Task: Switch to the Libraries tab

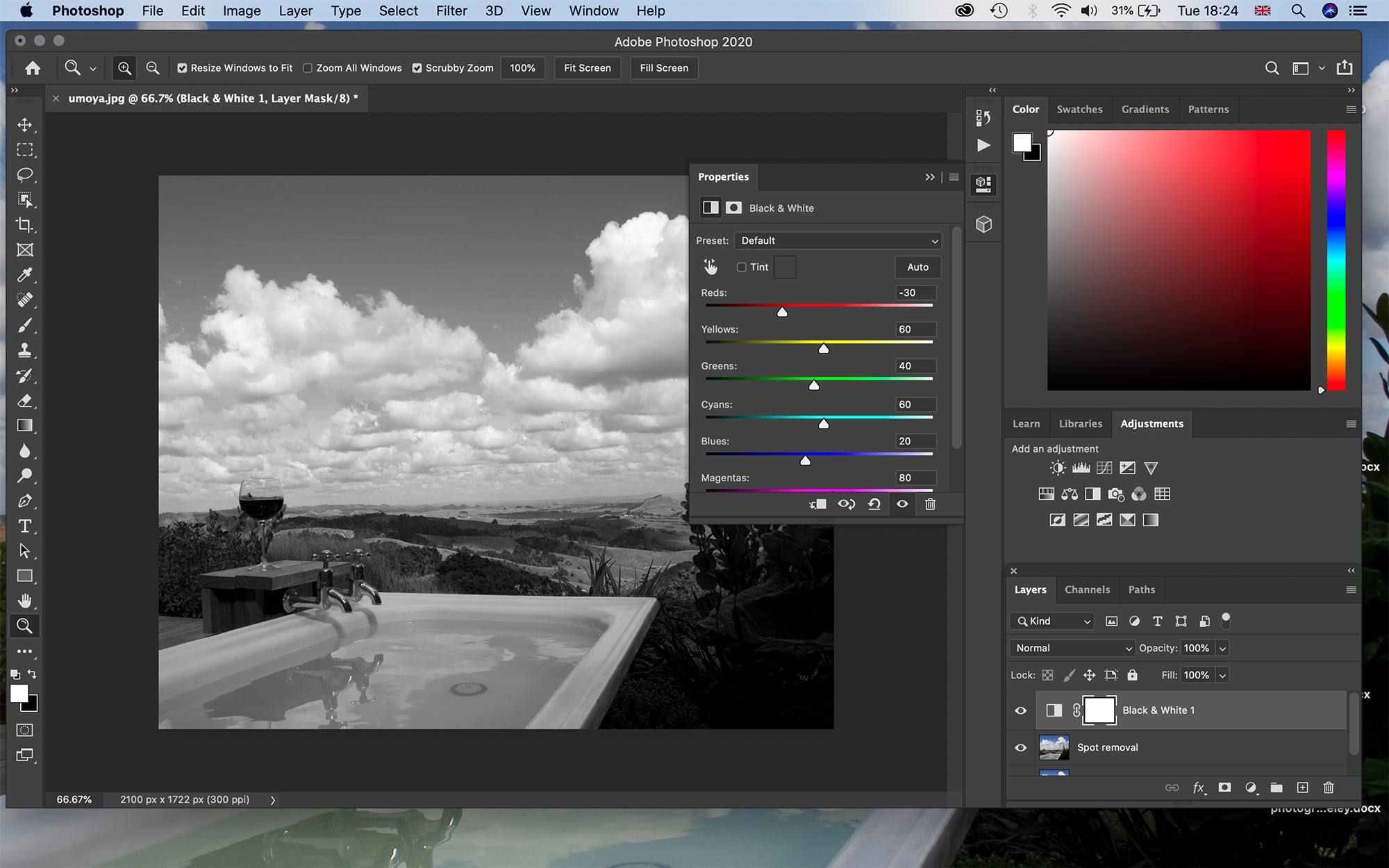Action: tap(1080, 423)
